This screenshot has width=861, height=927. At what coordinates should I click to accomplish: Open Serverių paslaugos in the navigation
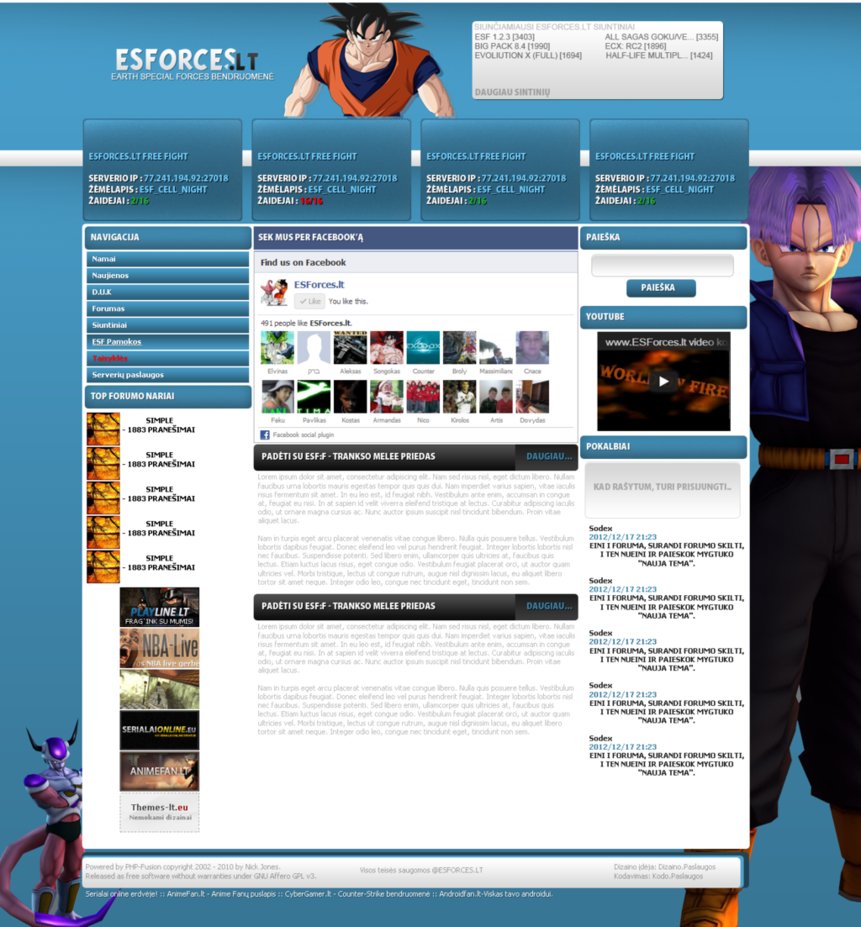coord(168,375)
